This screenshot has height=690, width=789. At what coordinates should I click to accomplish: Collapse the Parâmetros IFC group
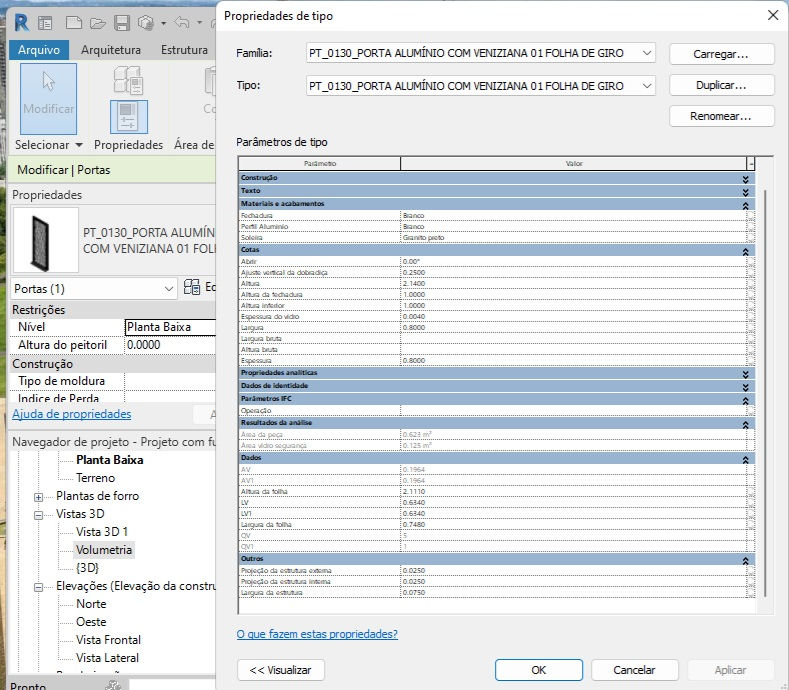pos(745,400)
